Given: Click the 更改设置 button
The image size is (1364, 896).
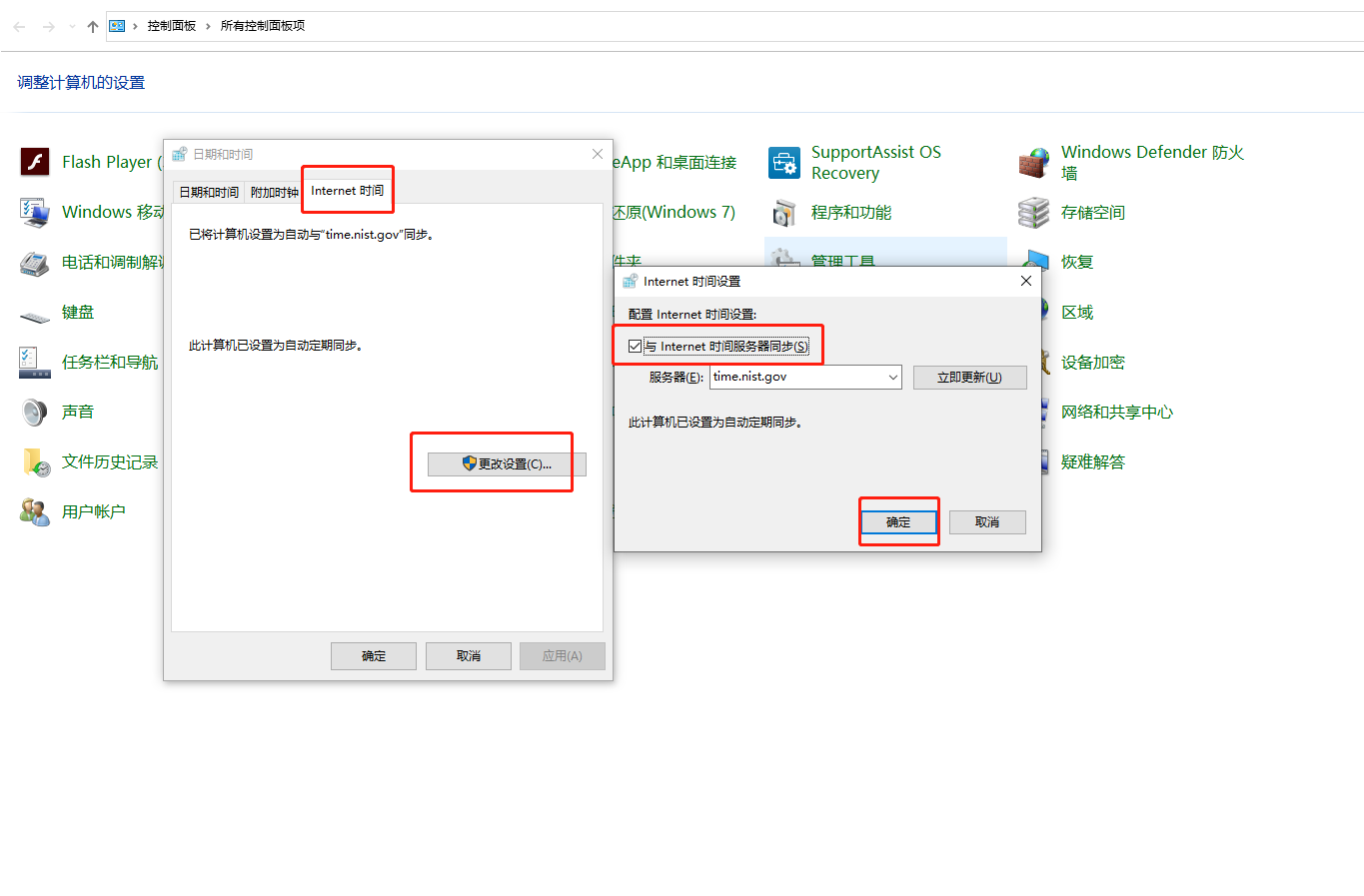Looking at the screenshot, I should tap(507, 464).
